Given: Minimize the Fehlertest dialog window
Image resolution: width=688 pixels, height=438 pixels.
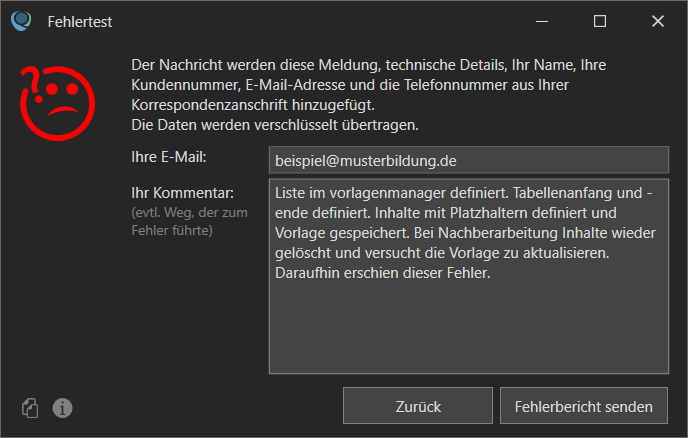Looking at the screenshot, I should coord(543,20).
